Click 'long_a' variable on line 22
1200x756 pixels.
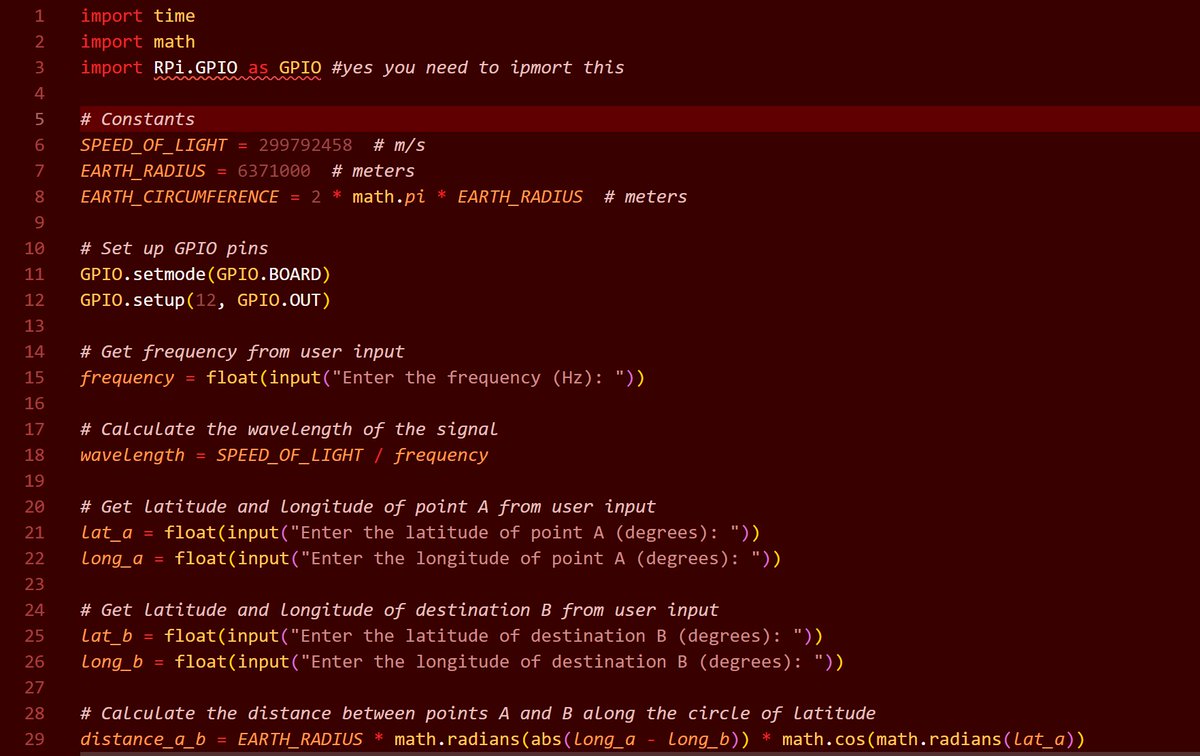112,559
